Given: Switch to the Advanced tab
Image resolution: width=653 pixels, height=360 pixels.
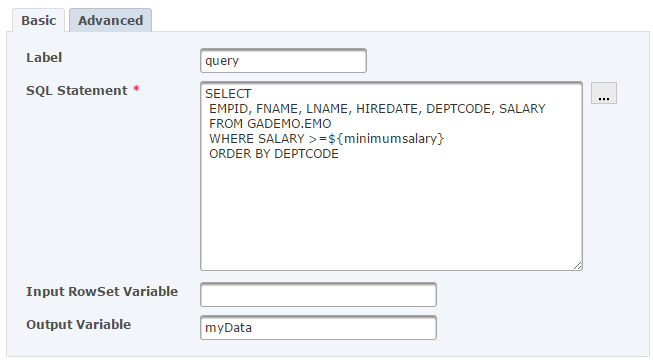Looking at the screenshot, I should tap(110, 20).
